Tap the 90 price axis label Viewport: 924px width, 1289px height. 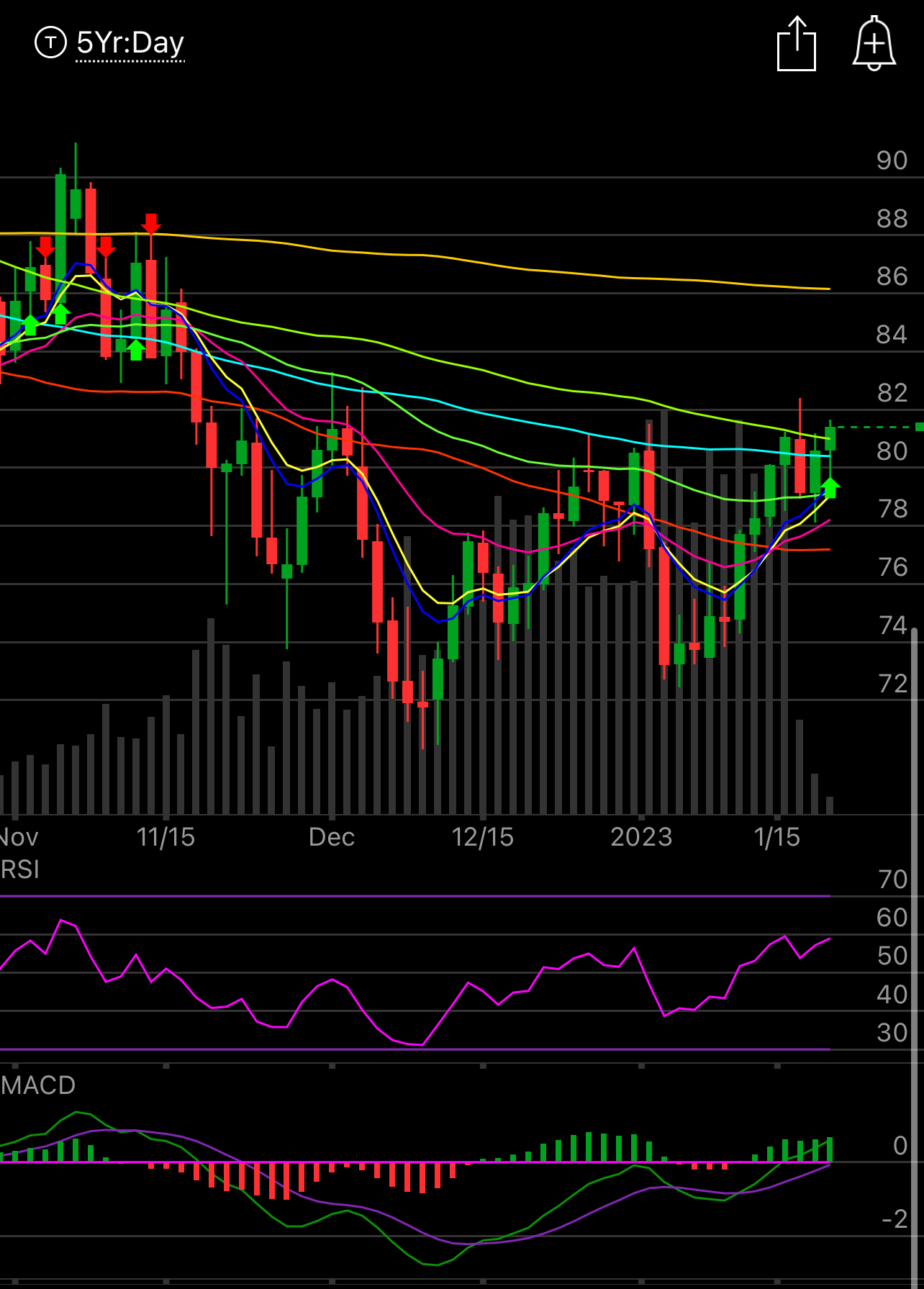(x=892, y=160)
